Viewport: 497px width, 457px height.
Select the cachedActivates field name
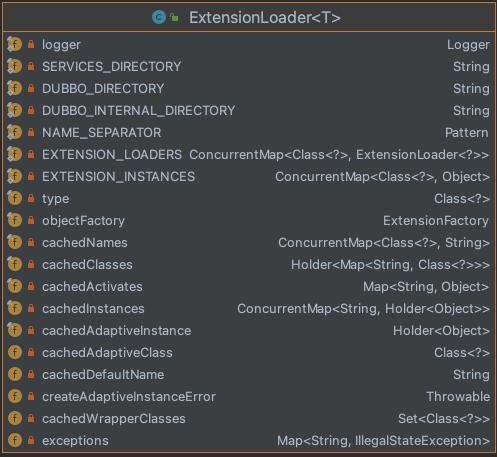92,287
